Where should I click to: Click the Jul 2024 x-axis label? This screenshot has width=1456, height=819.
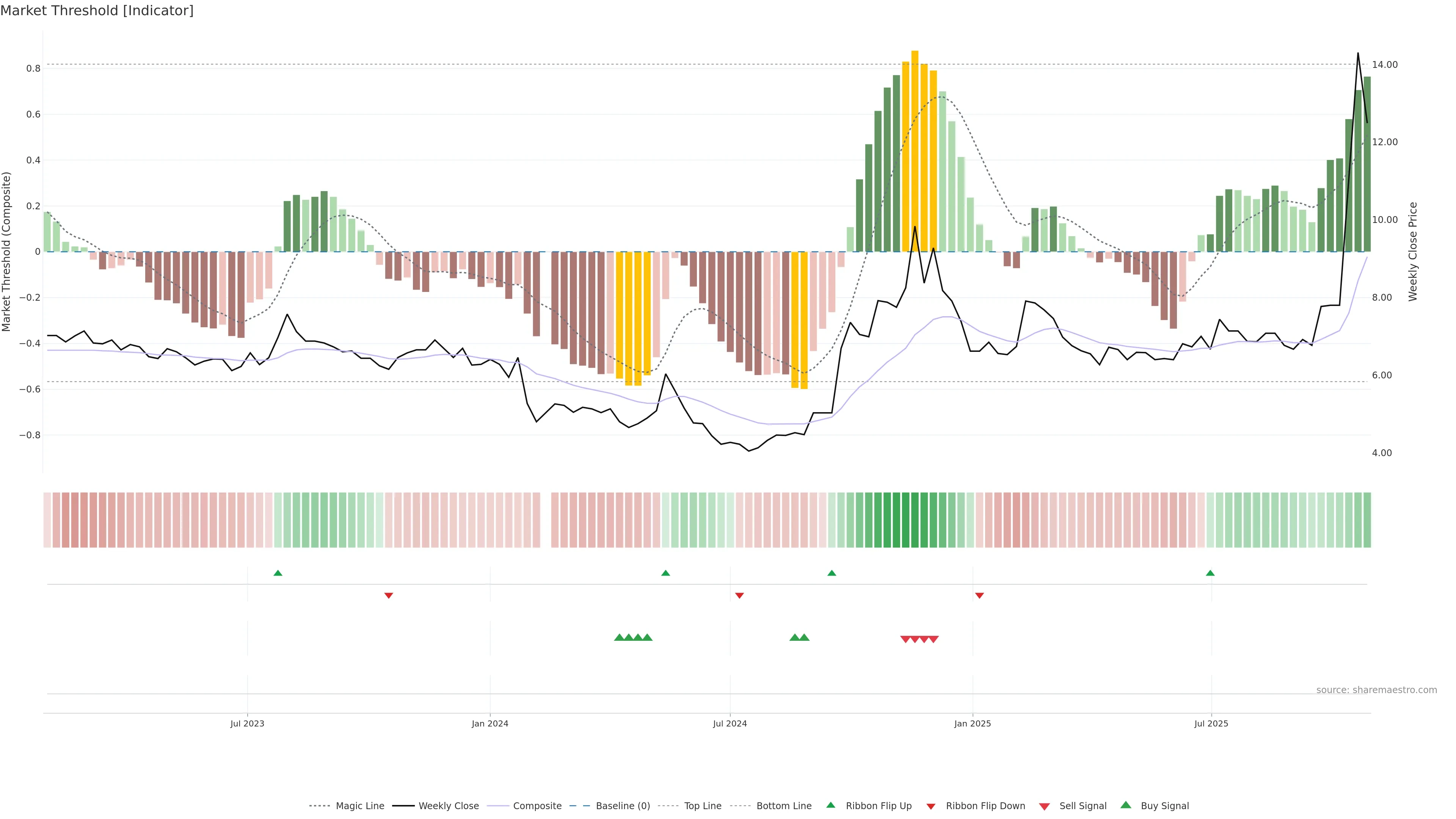click(x=730, y=723)
